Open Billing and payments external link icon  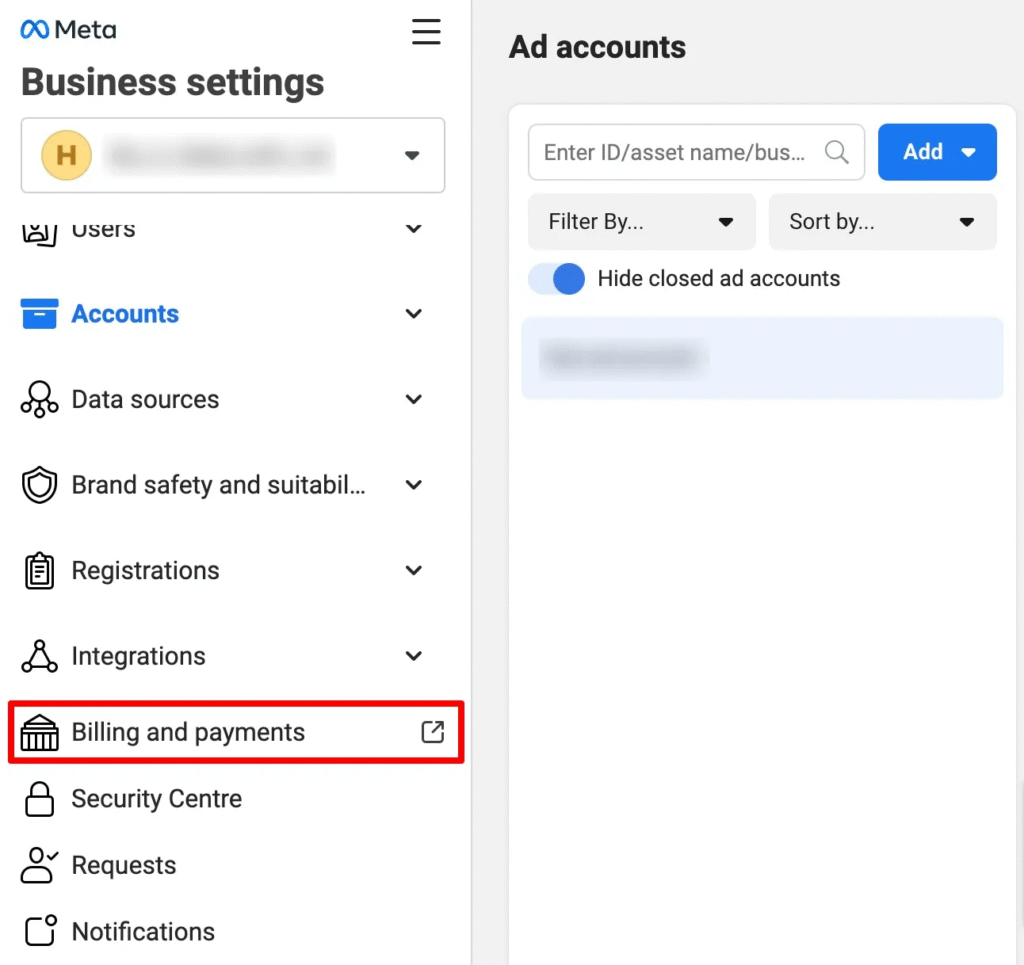click(432, 732)
